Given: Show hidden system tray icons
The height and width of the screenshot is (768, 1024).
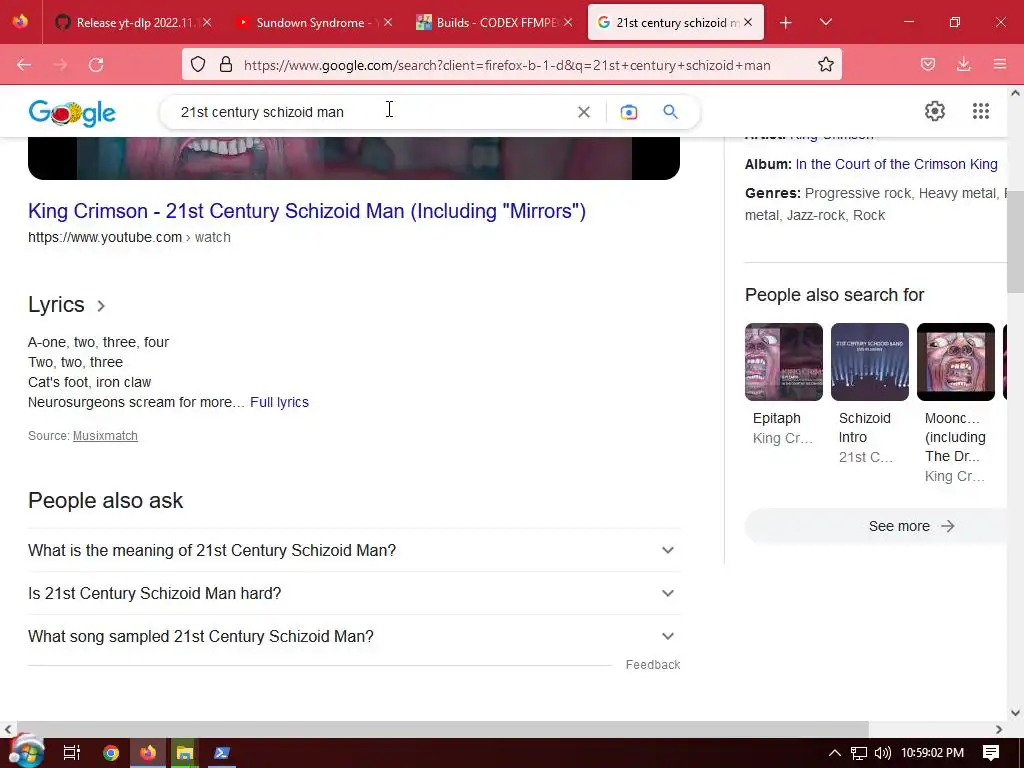Looking at the screenshot, I should (835, 753).
